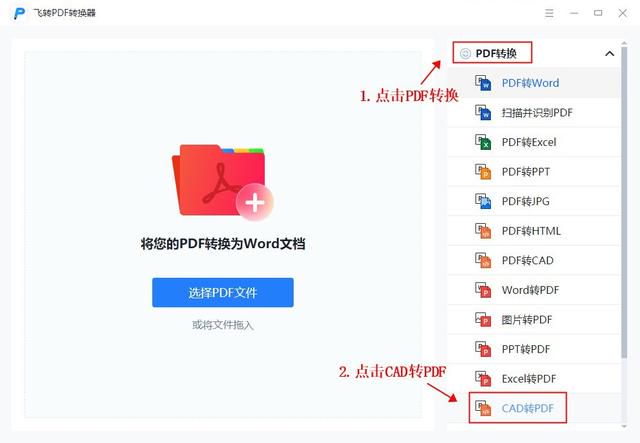Click the PDF转CAD icon
This screenshot has width=640, height=443.
pos(483,260)
